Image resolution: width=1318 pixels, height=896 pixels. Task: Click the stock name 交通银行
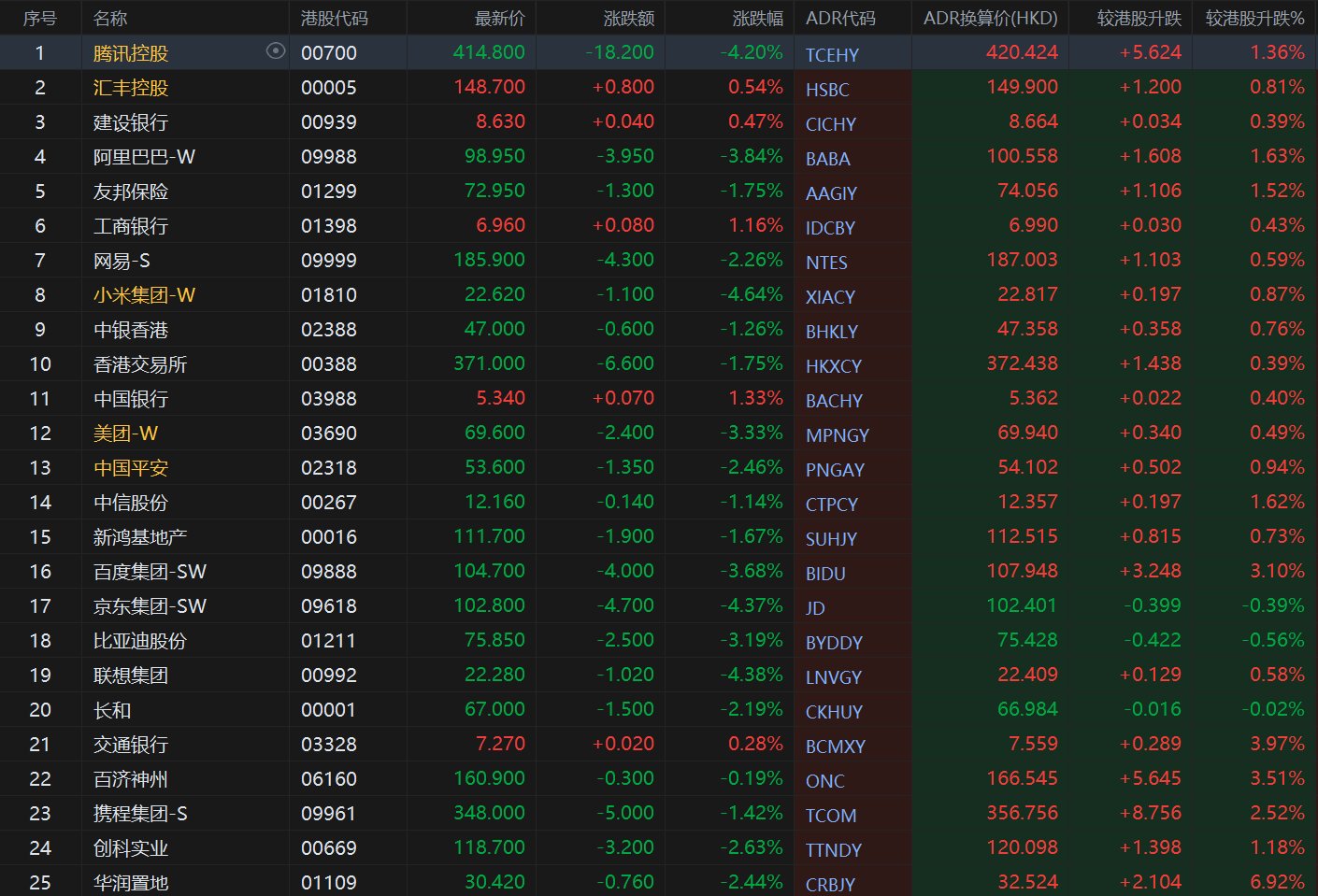click(131, 745)
